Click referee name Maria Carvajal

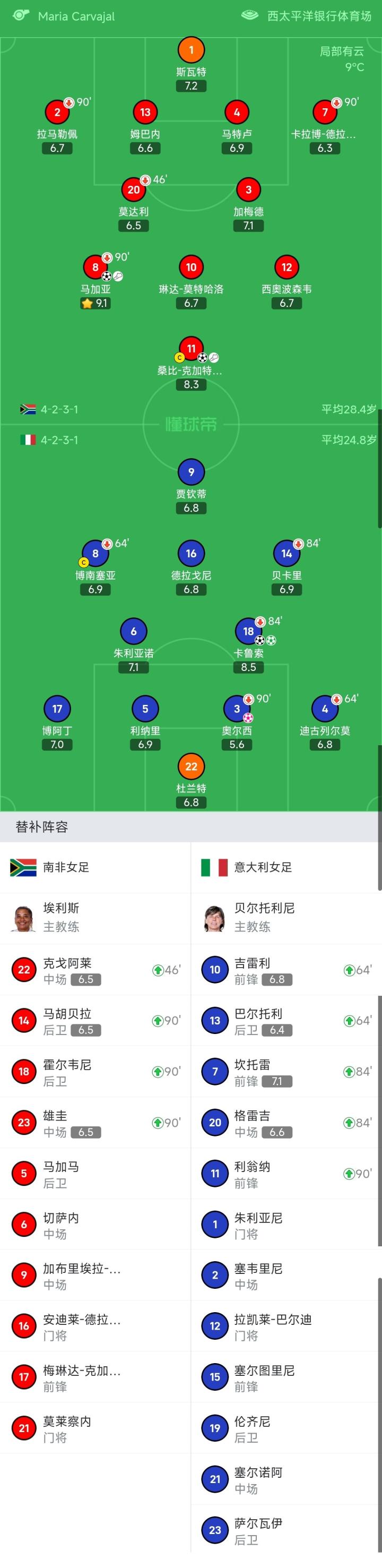point(76,16)
